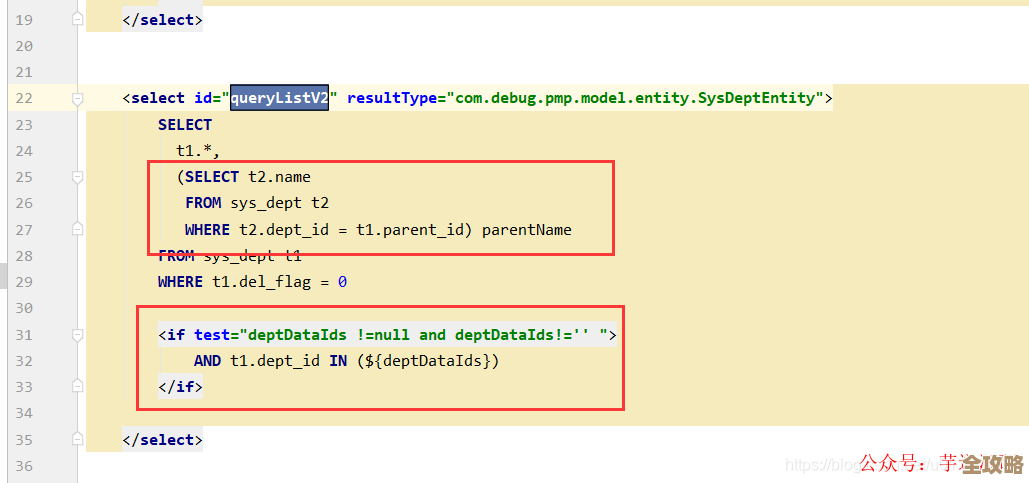Click line number 36 in the gutter
This screenshot has height=483, width=1029.
pos(25,466)
